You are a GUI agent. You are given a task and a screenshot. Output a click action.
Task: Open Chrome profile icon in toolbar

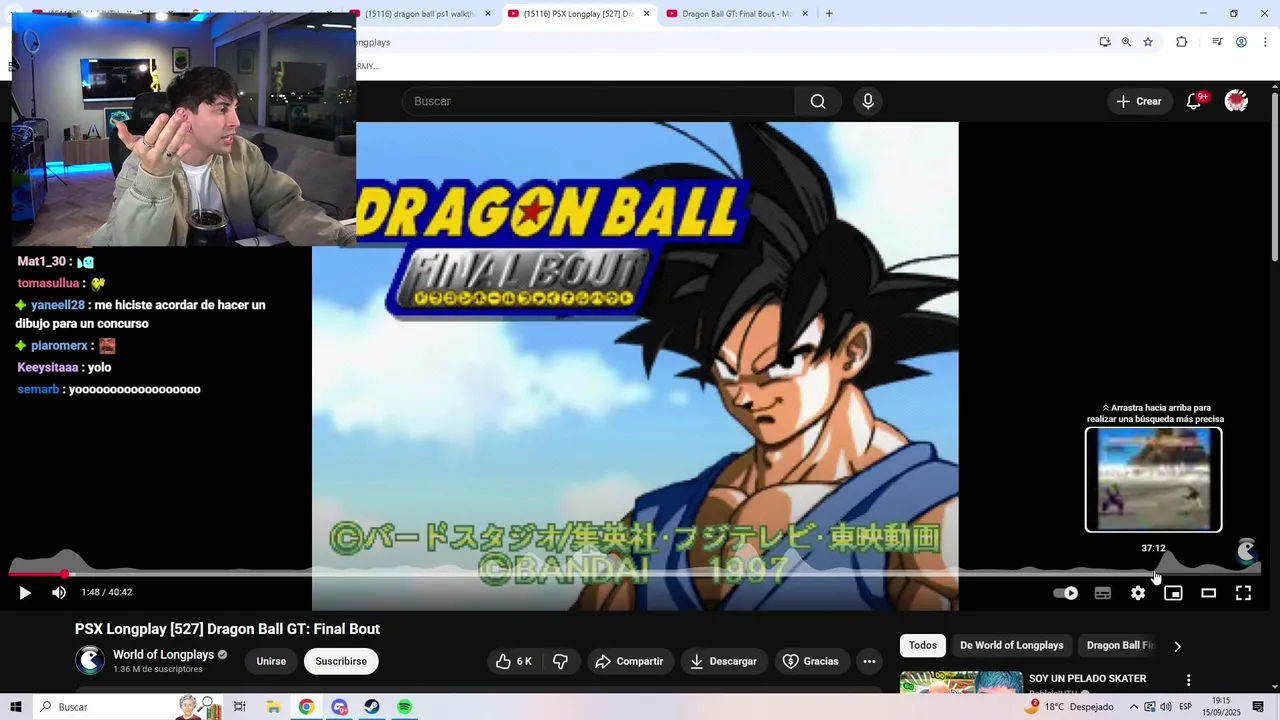click(1241, 42)
